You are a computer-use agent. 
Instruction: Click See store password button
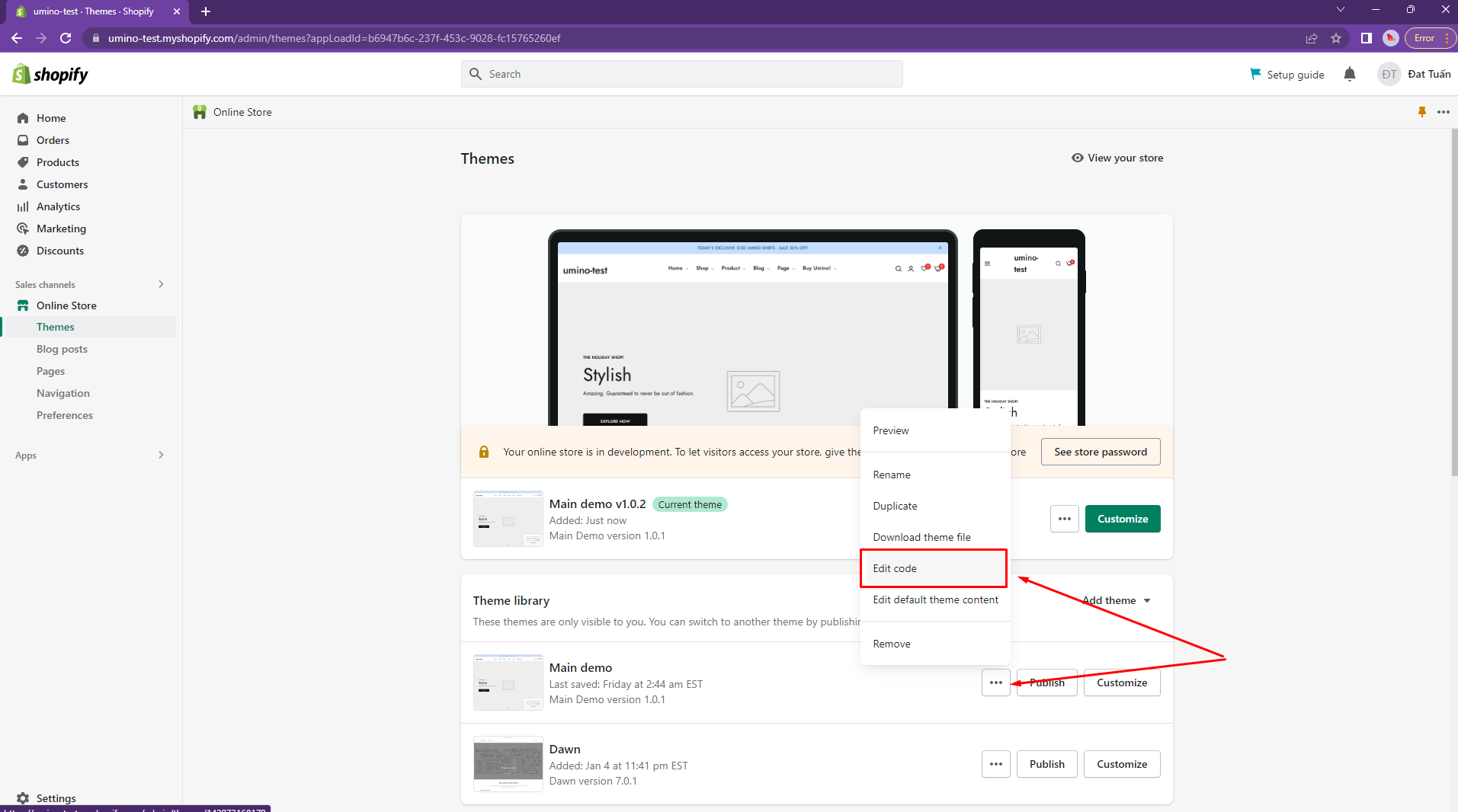[x=1101, y=452]
